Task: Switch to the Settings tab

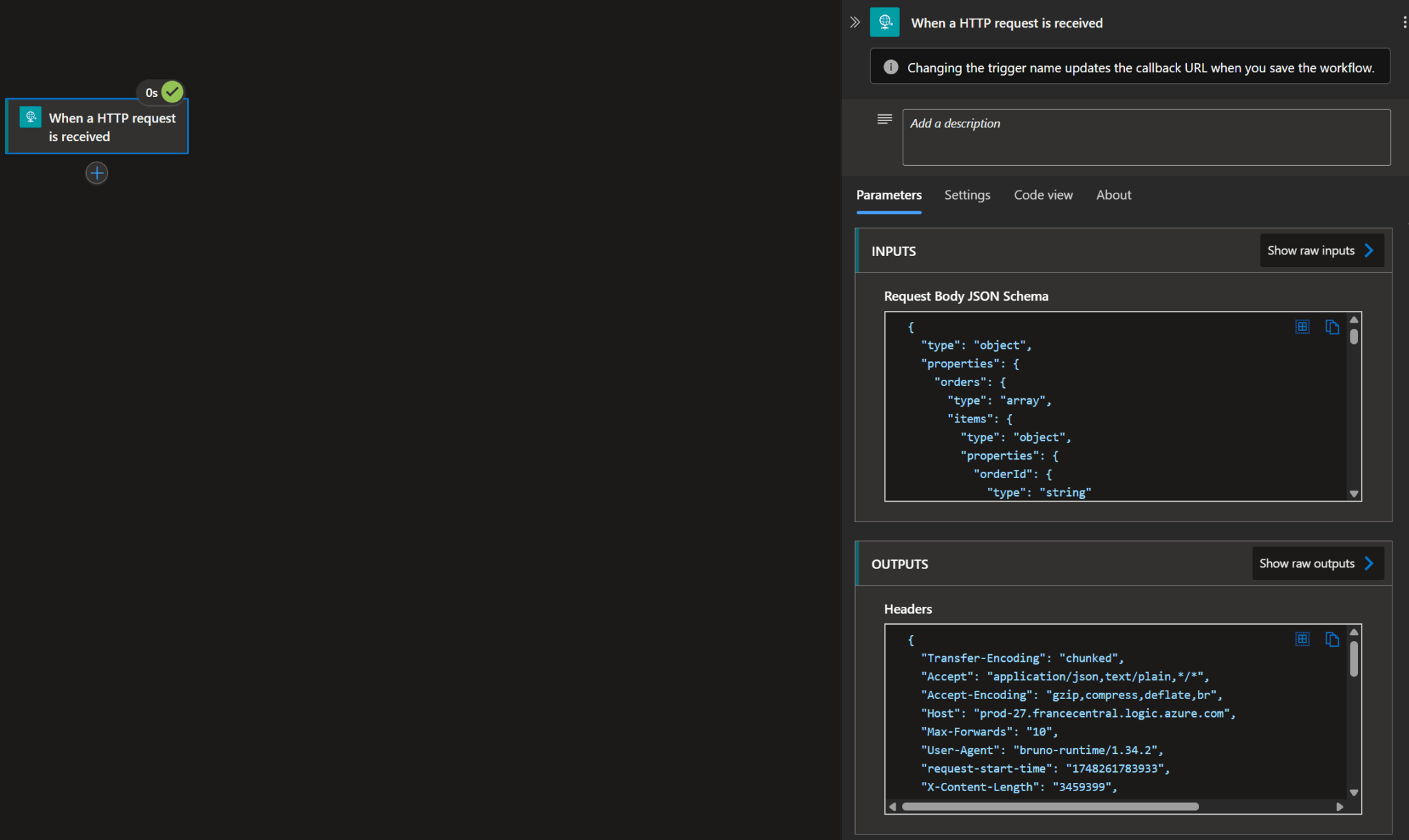Action: point(967,195)
